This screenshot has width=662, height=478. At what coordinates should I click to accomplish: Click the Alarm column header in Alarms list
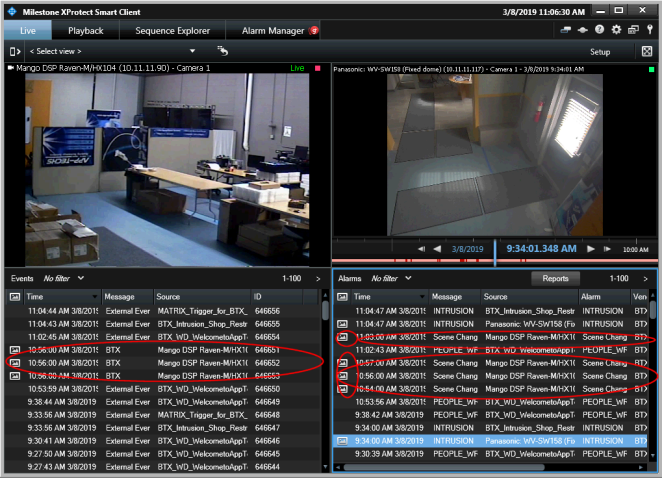(604, 297)
